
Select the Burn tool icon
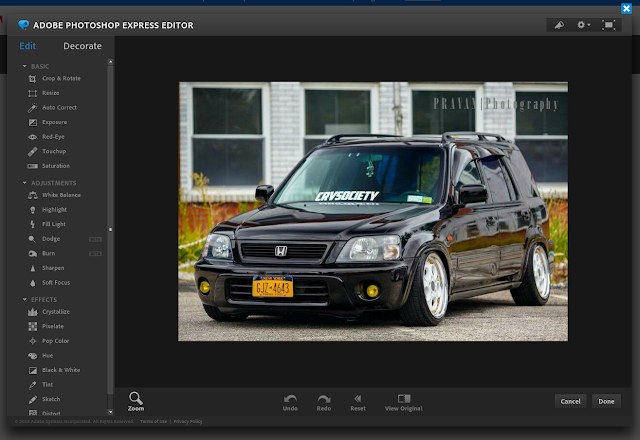click(33, 253)
